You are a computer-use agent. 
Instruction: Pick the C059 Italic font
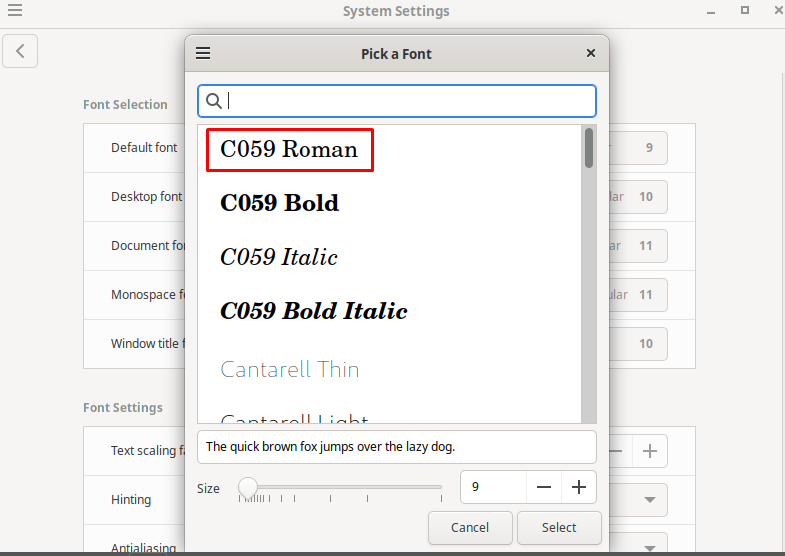(279, 257)
